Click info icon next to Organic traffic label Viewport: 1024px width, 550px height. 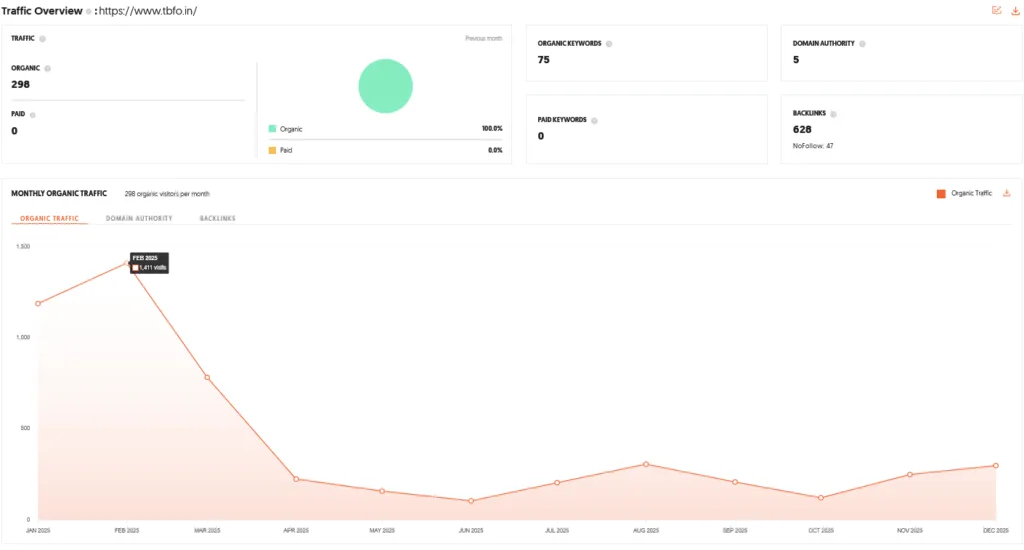tap(48, 68)
